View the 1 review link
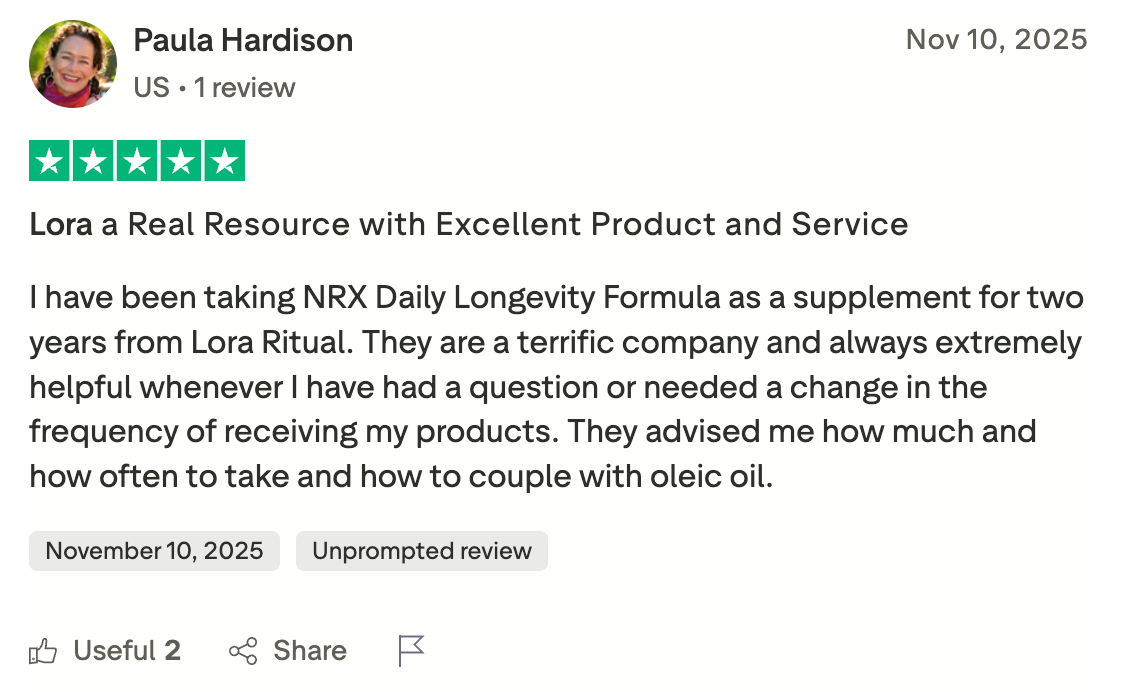 click(246, 88)
